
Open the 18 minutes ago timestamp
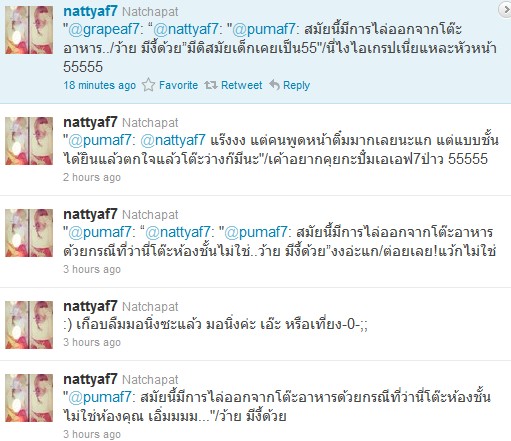tap(100, 85)
